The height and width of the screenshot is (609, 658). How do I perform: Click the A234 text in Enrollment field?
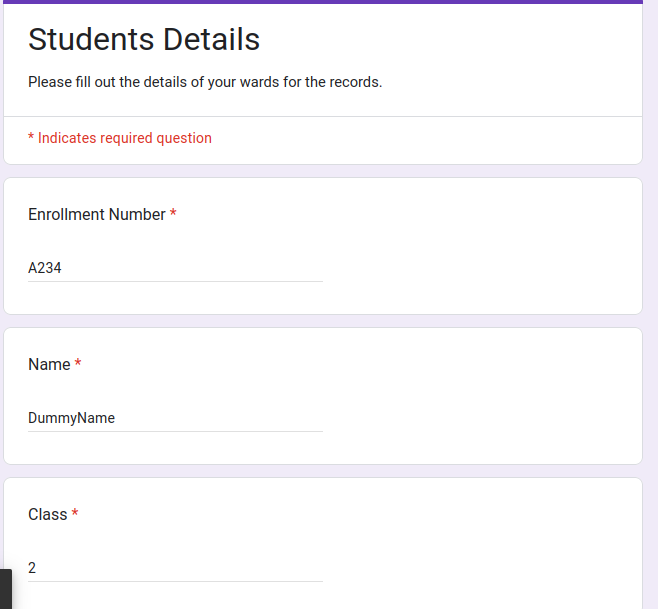[45, 268]
